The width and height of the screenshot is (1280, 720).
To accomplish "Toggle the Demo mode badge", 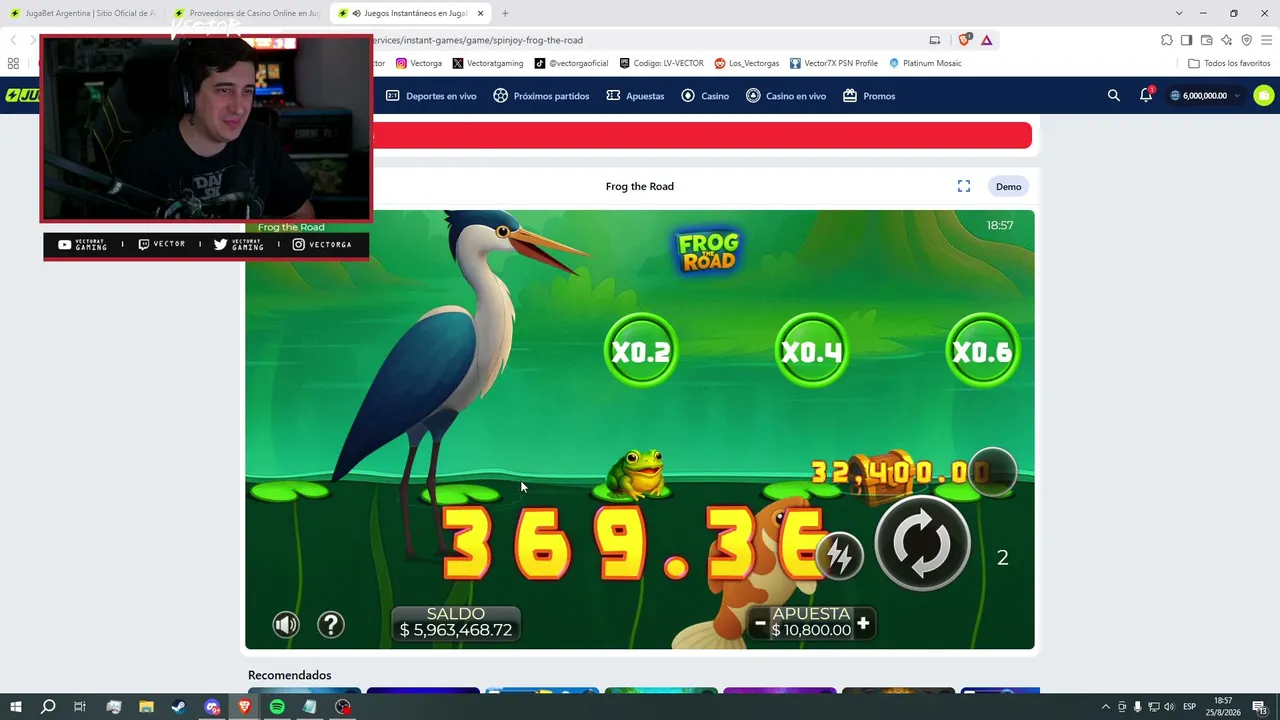I will pyautogui.click(x=1009, y=187).
